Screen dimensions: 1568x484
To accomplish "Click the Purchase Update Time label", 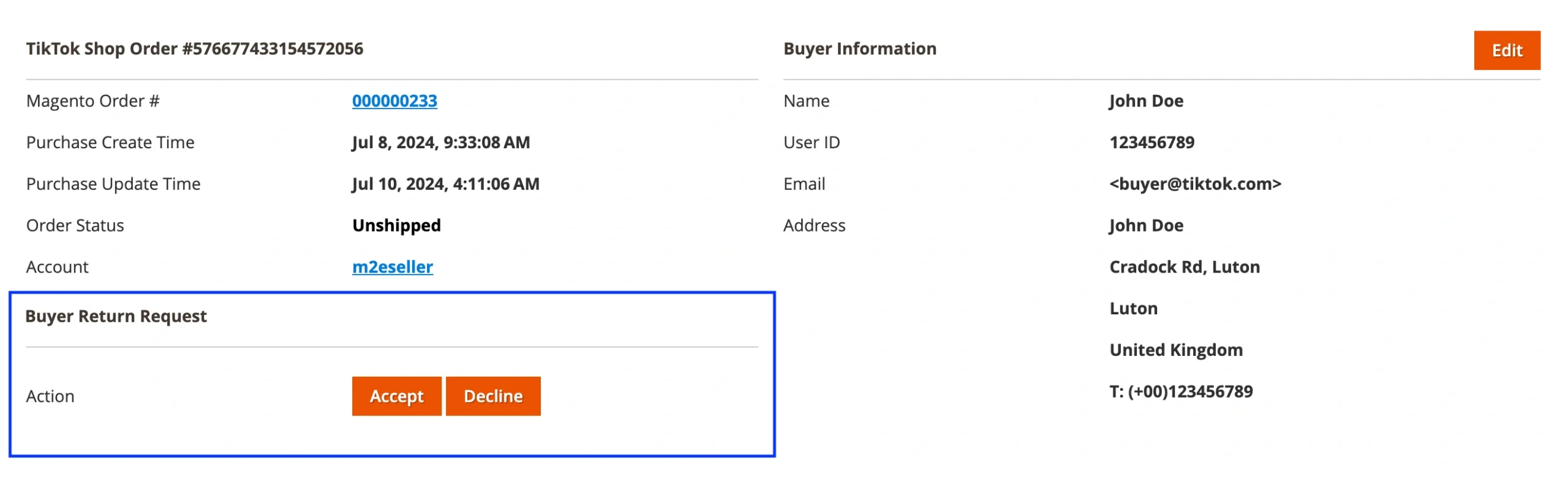I will pos(113,184).
